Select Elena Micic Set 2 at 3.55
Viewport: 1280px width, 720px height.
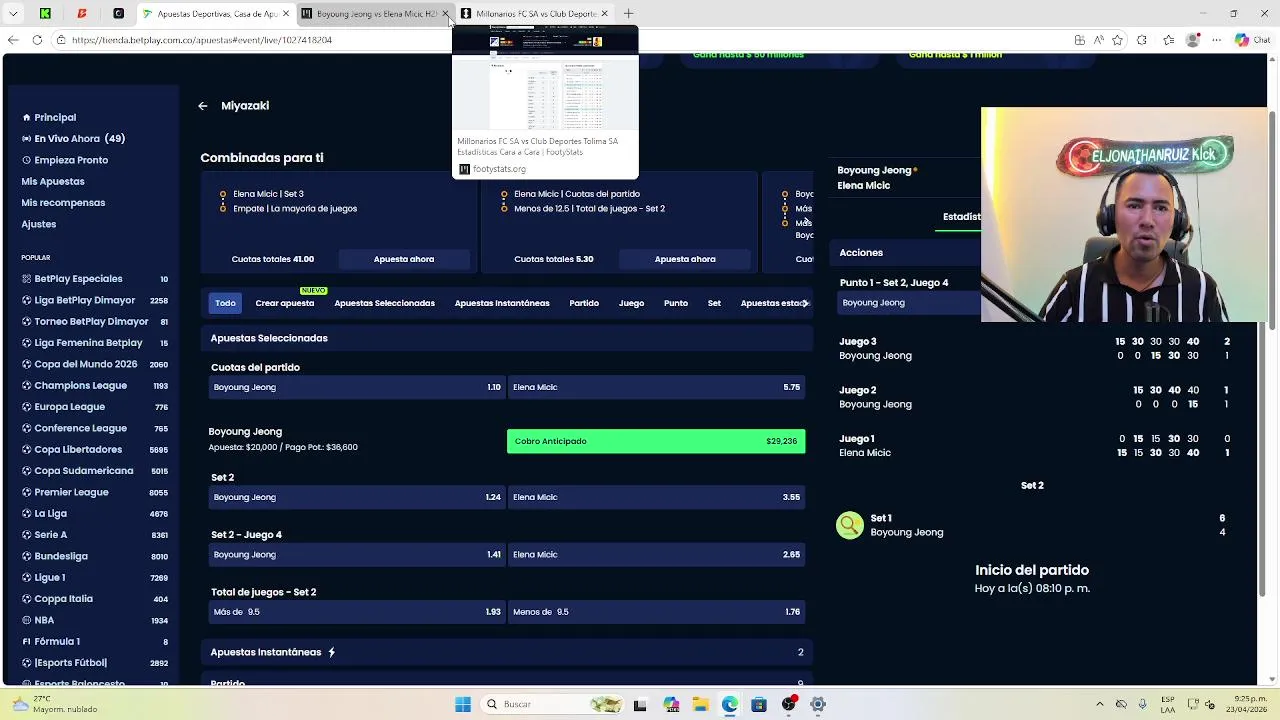click(x=656, y=497)
